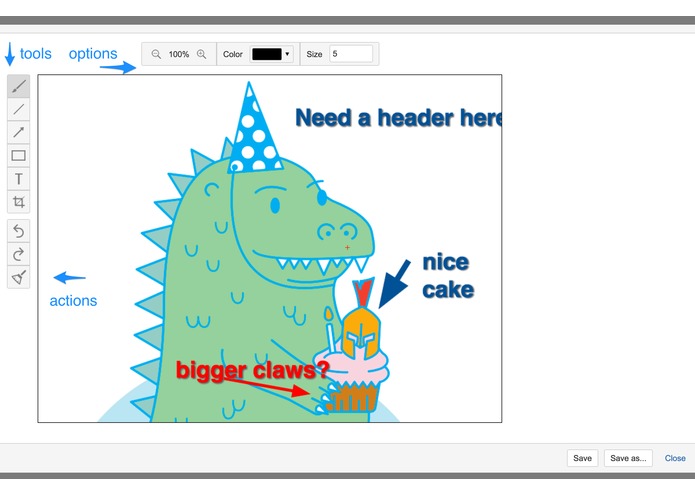Viewport: 695px width, 494px height.
Task: Clear all annotations with broom icon
Action: tap(19, 277)
